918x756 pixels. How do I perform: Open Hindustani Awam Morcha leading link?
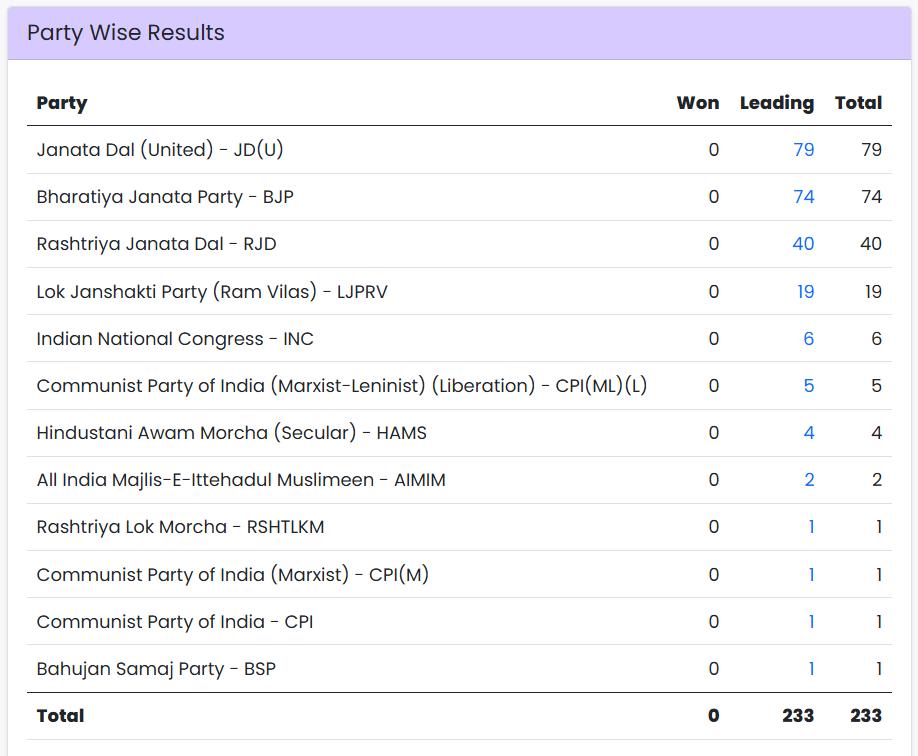[808, 433]
